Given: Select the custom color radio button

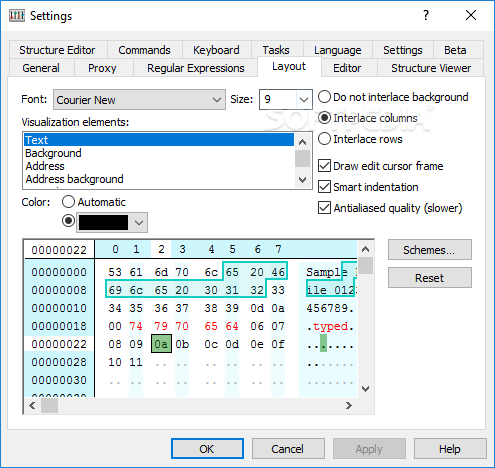Looking at the screenshot, I should [x=68, y=220].
